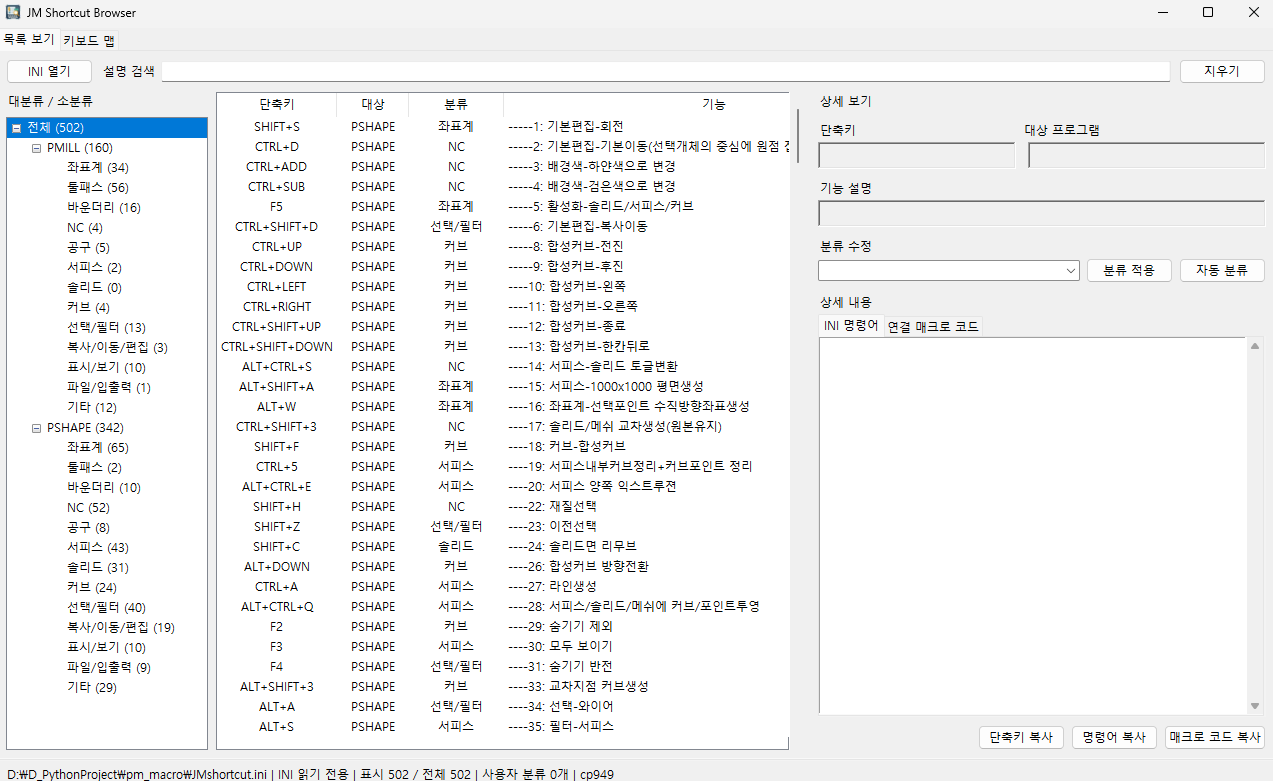Click the 지우기 button
Screen dimensions: 1273x781
[1222, 71]
